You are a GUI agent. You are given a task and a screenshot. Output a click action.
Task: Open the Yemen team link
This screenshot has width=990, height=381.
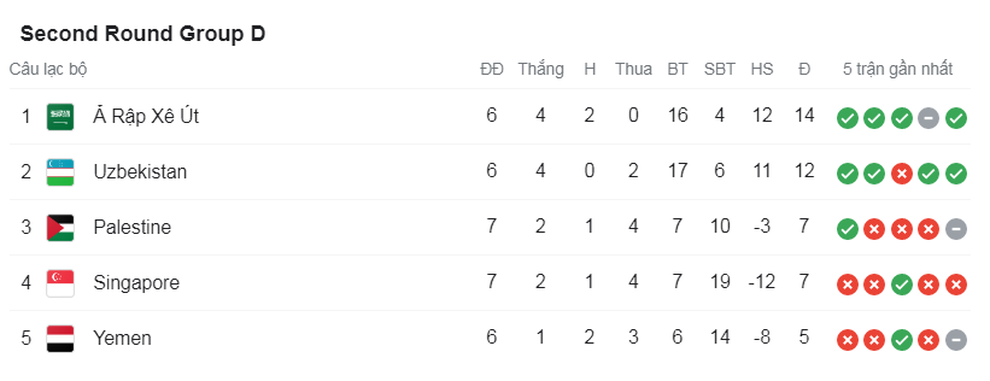tap(122, 339)
